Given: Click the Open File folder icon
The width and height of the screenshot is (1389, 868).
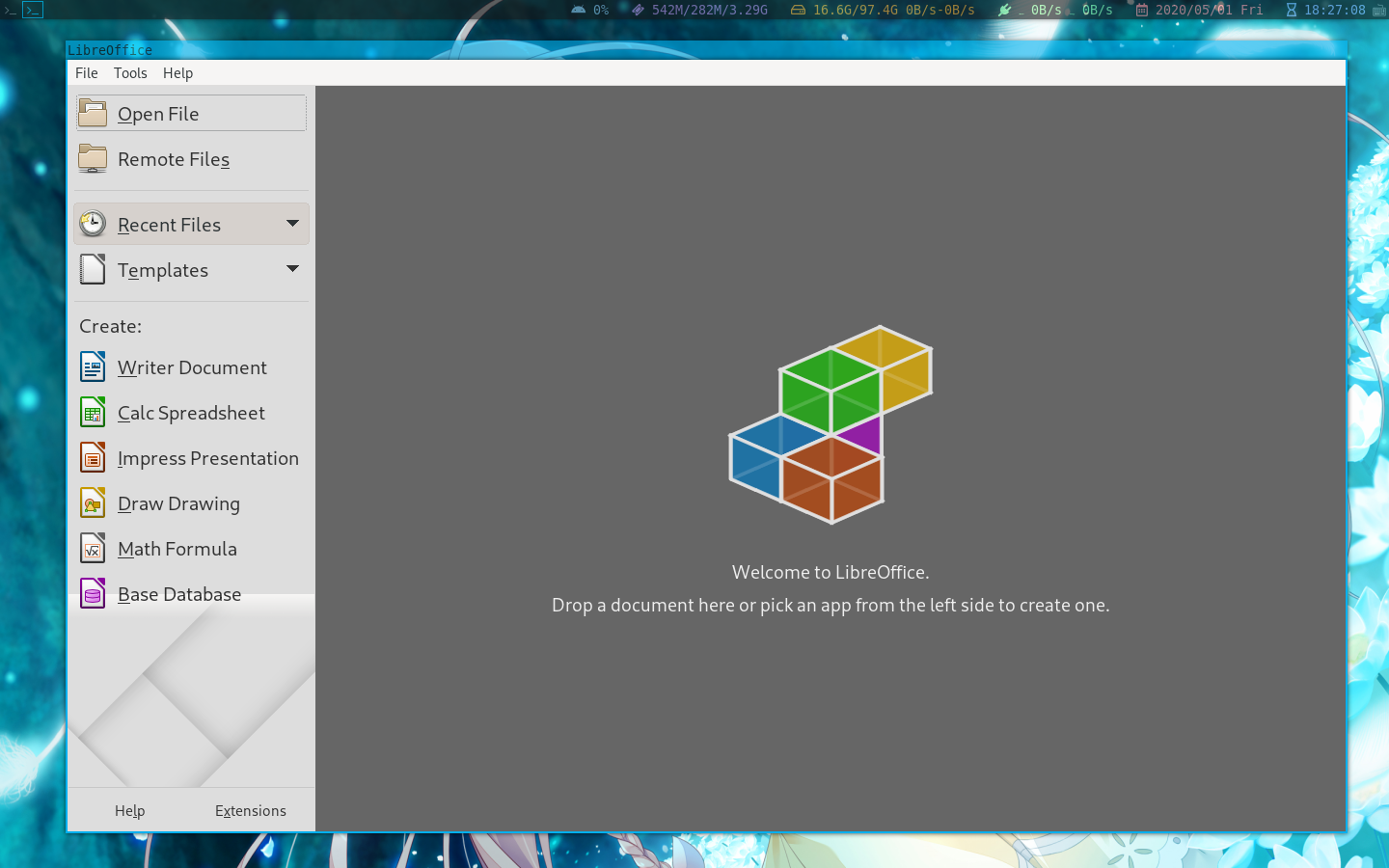Looking at the screenshot, I should click(x=93, y=113).
